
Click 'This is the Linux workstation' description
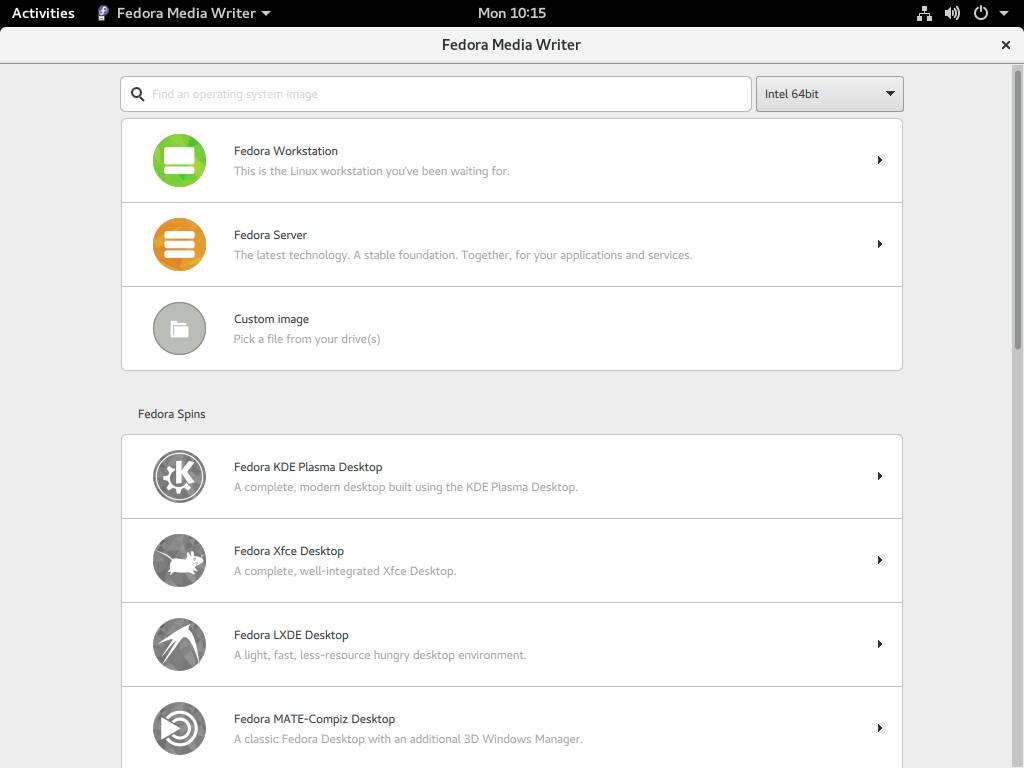click(372, 171)
